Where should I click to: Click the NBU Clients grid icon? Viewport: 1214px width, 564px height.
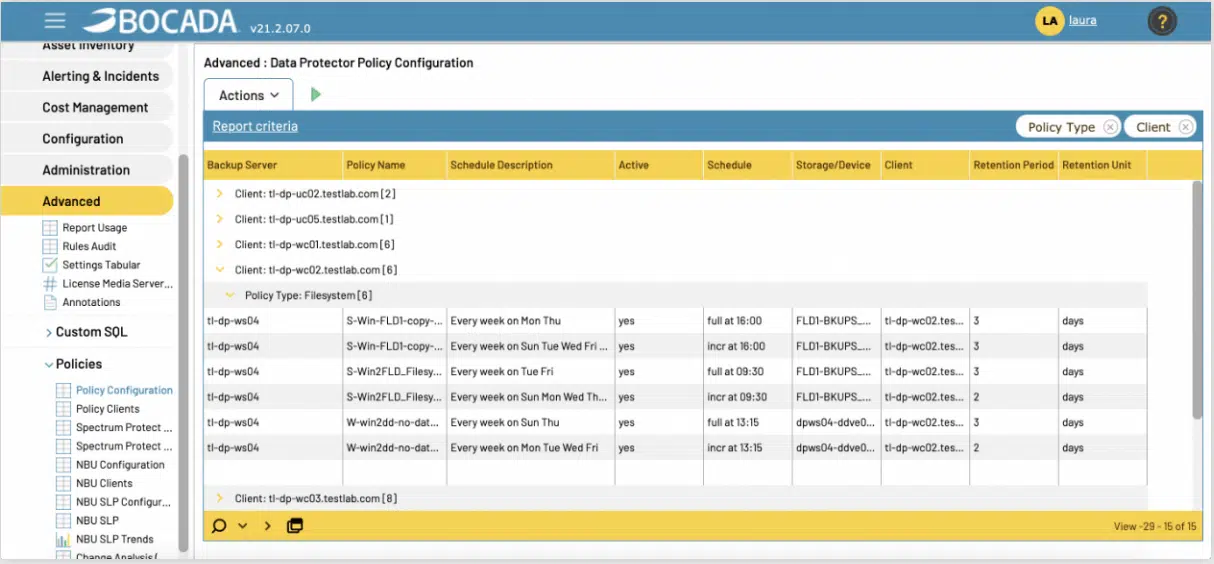click(x=63, y=484)
